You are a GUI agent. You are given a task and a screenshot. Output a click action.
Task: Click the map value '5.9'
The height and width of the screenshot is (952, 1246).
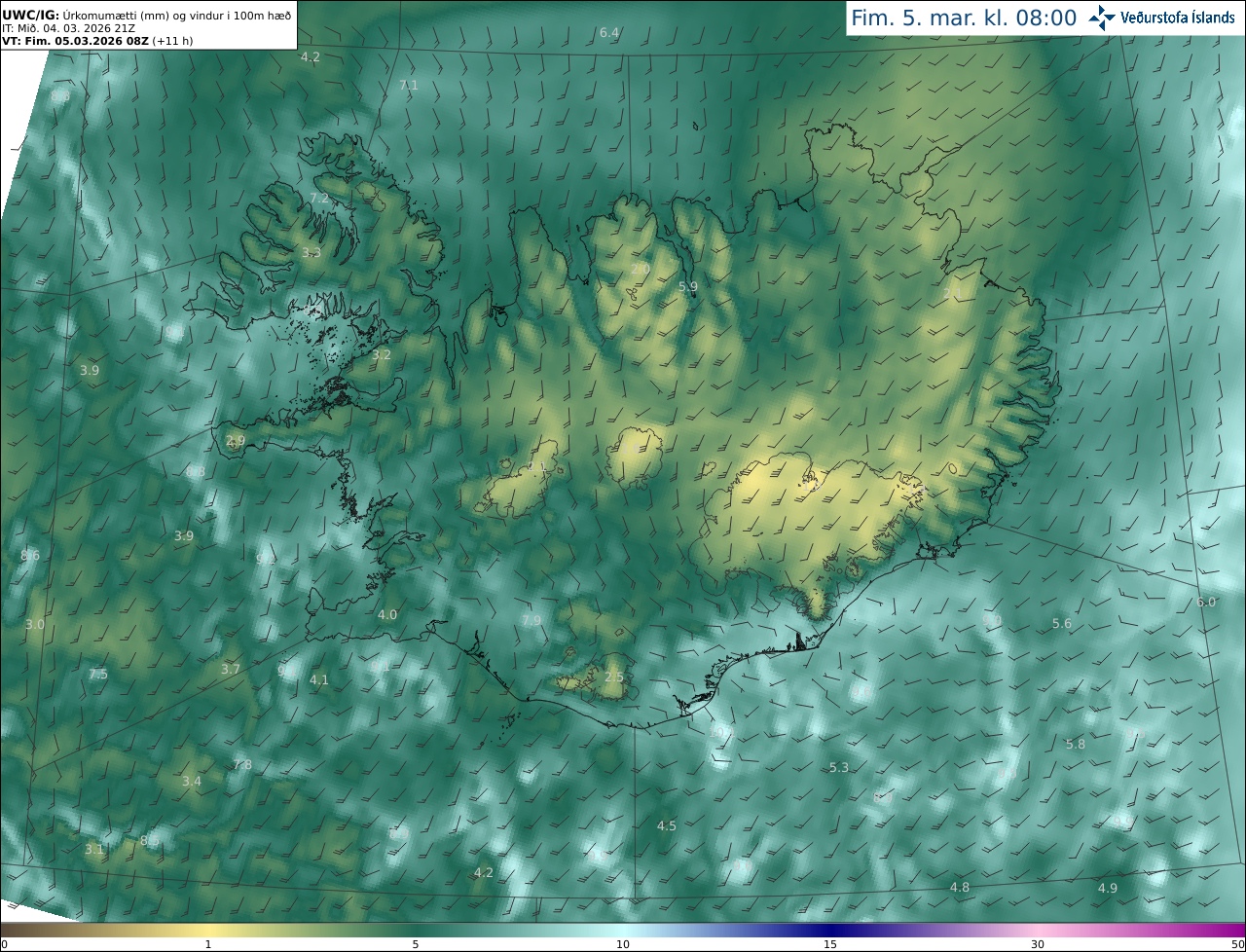(x=688, y=286)
